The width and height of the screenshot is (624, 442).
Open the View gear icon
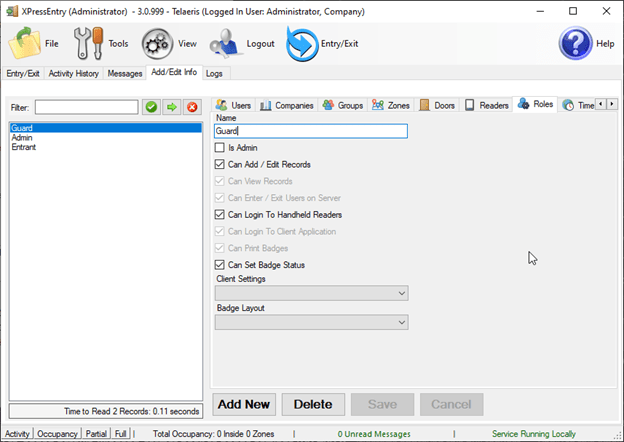click(x=158, y=45)
